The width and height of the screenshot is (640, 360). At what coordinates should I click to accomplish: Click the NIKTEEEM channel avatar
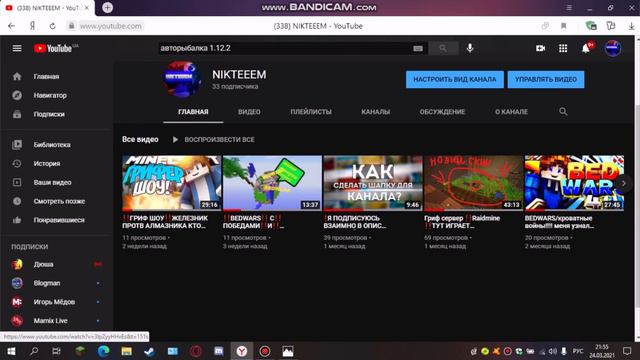click(182, 79)
